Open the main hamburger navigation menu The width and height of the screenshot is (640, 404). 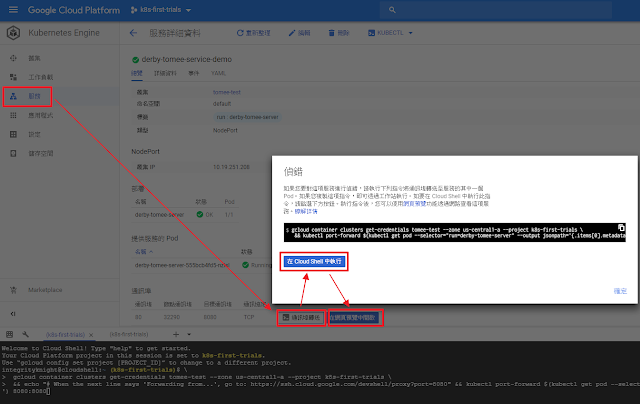tap(13, 9)
